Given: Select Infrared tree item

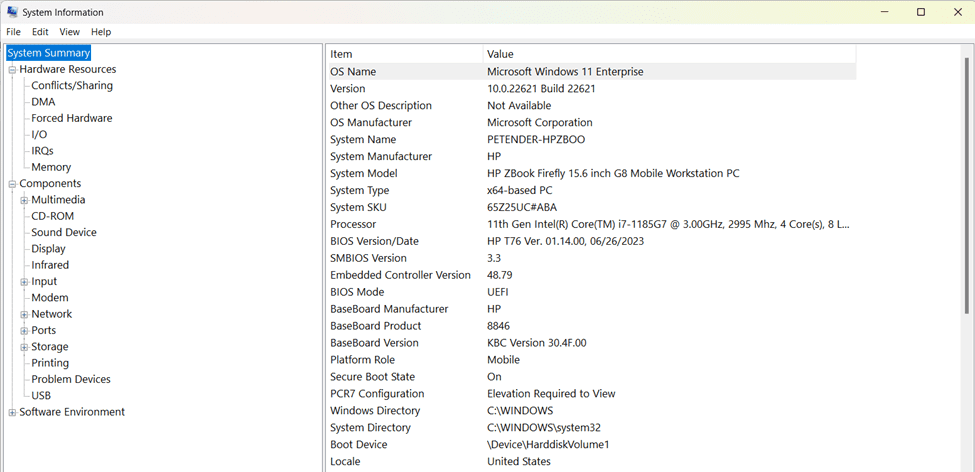Looking at the screenshot, I should coord(50,264).
